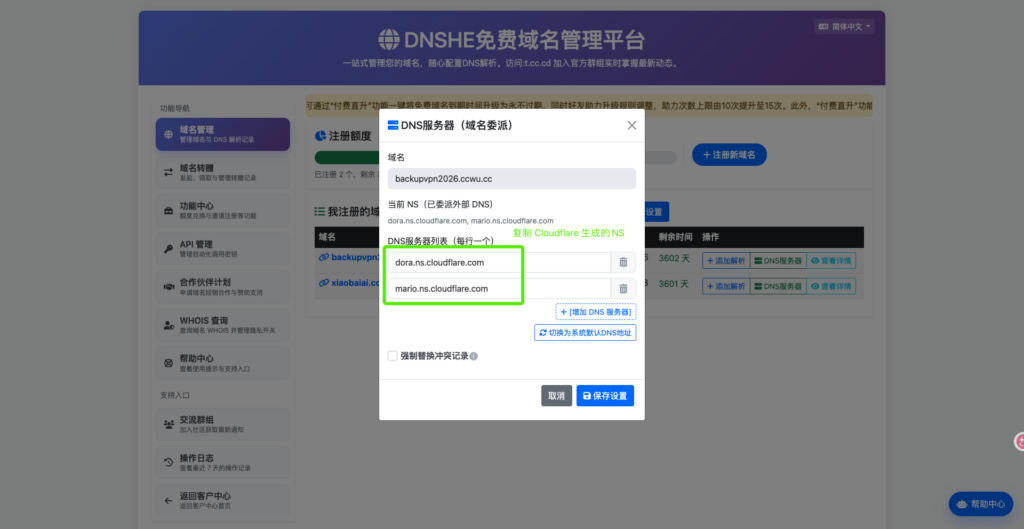Click the yellow announcement banner text
The height and width of the screenshot is (529, 1024).
tap(588, 105)
